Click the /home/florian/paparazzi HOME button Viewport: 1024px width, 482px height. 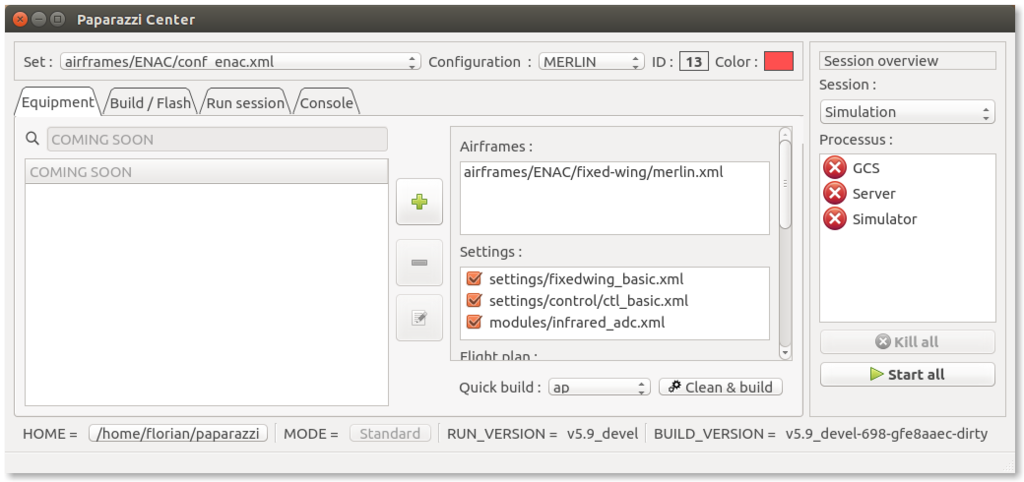tap(178, 434)
